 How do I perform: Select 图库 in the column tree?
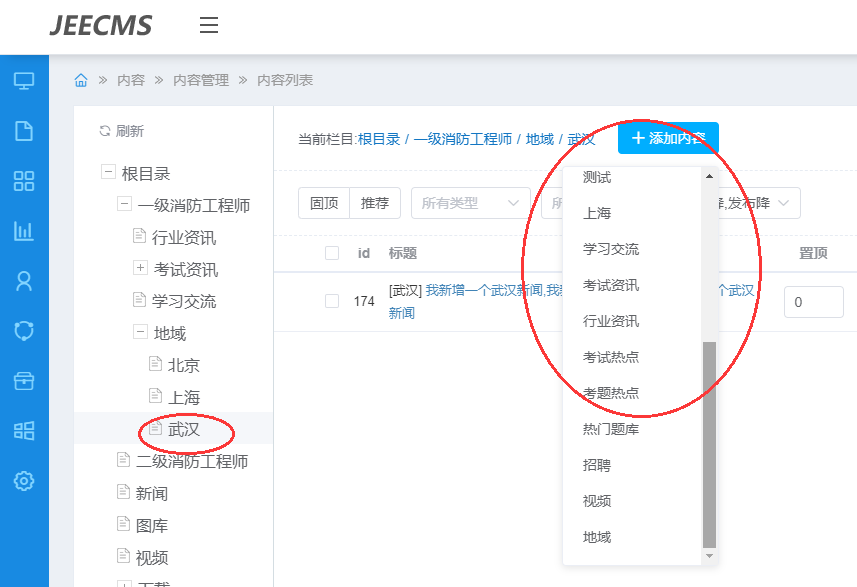tap(151, 525)
